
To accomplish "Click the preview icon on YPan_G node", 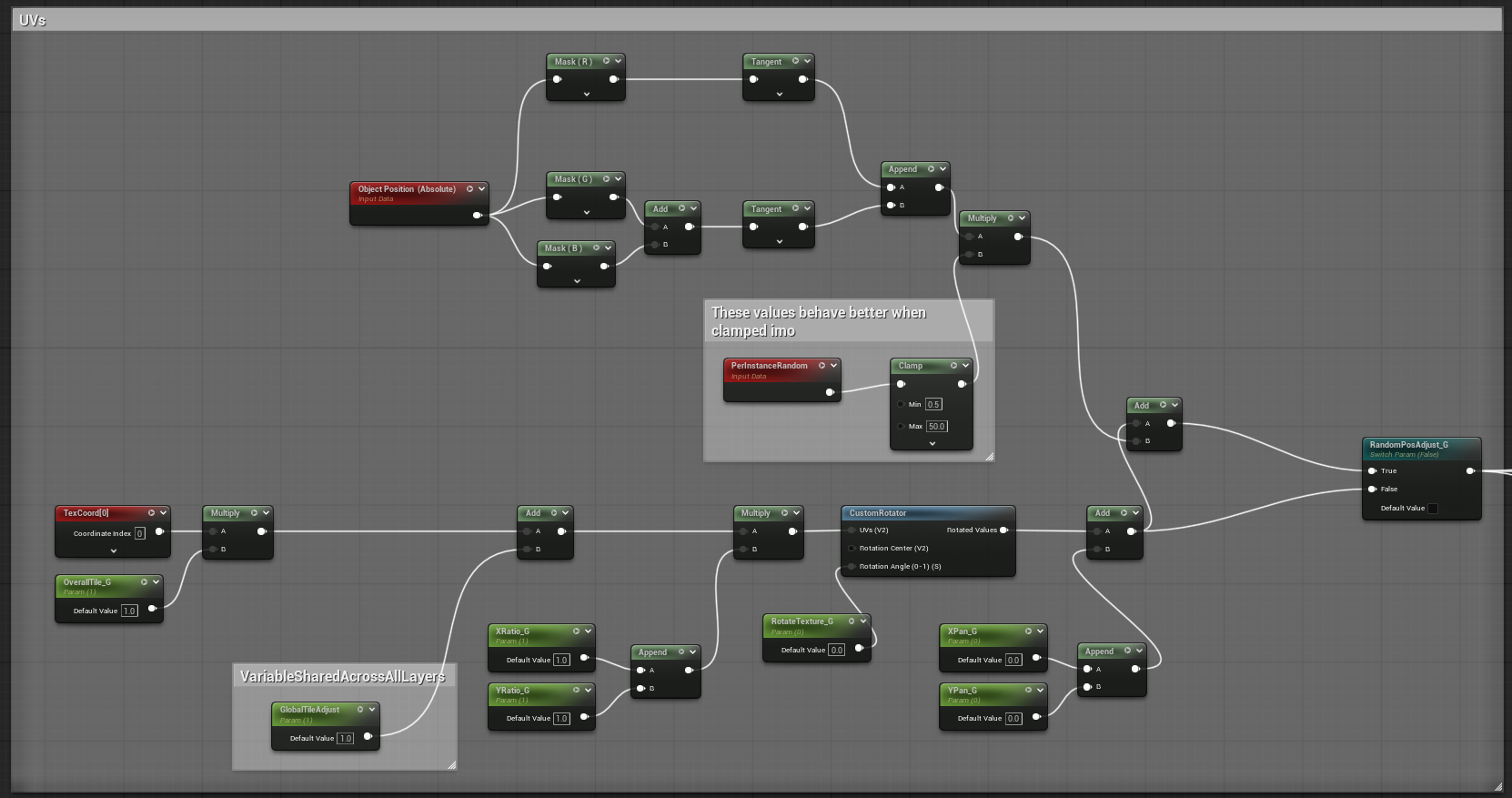I will [x=1028, y=691].
